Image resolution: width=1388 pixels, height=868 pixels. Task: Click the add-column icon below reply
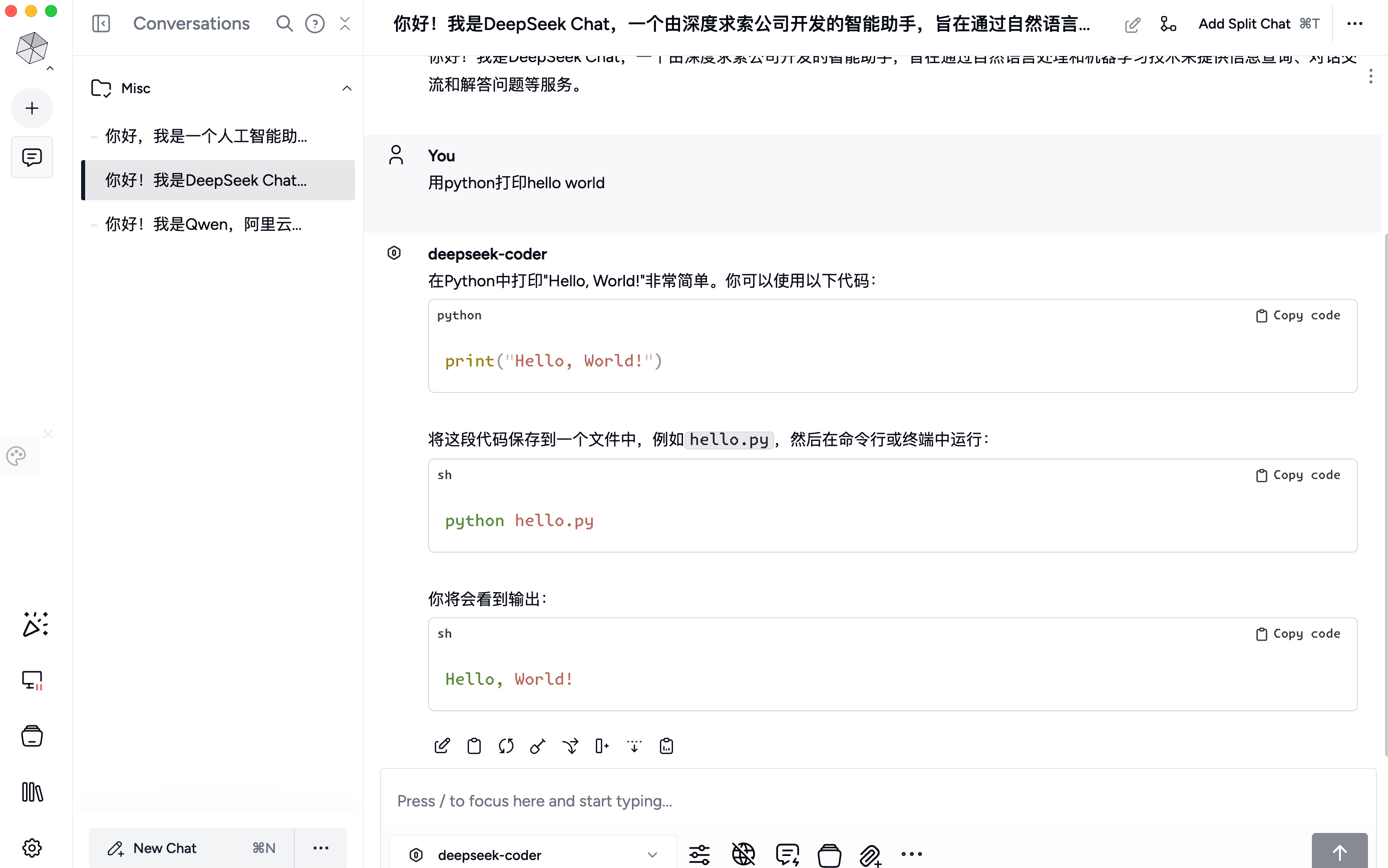click(602, 746)
